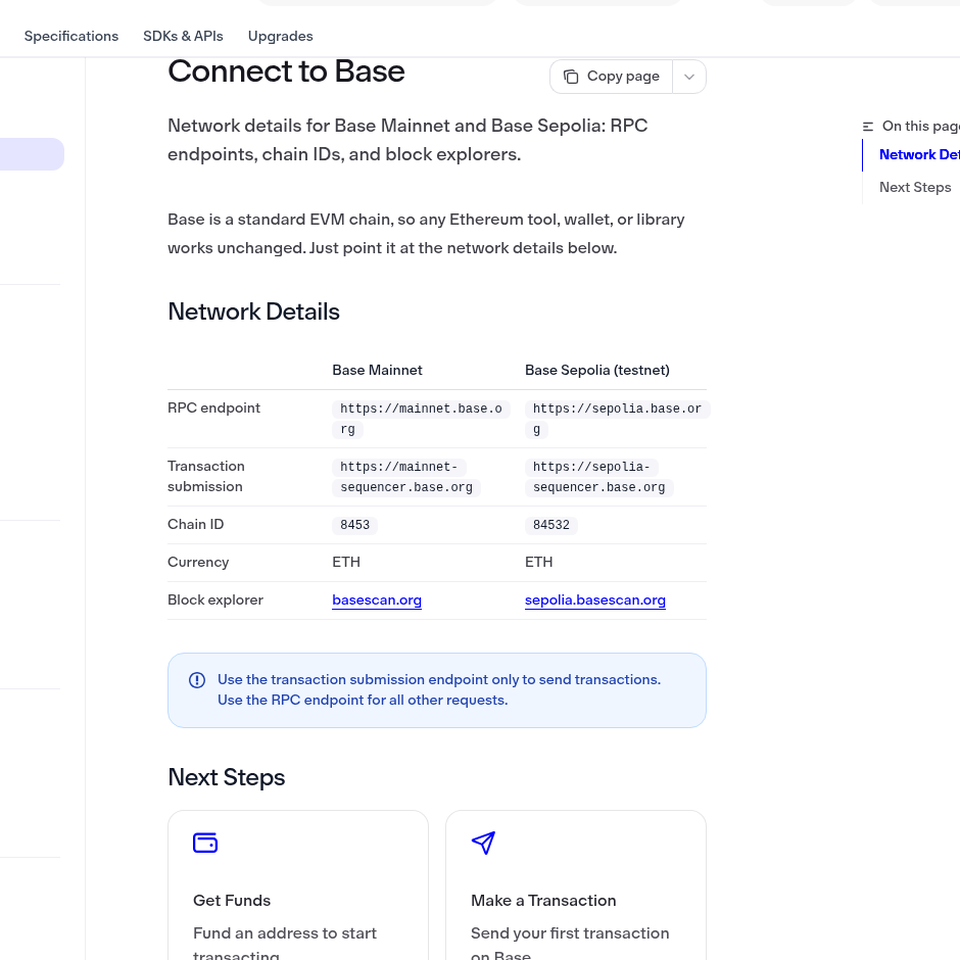
Task: Click the wallet icon on Get Funds card
Action: 205,843
